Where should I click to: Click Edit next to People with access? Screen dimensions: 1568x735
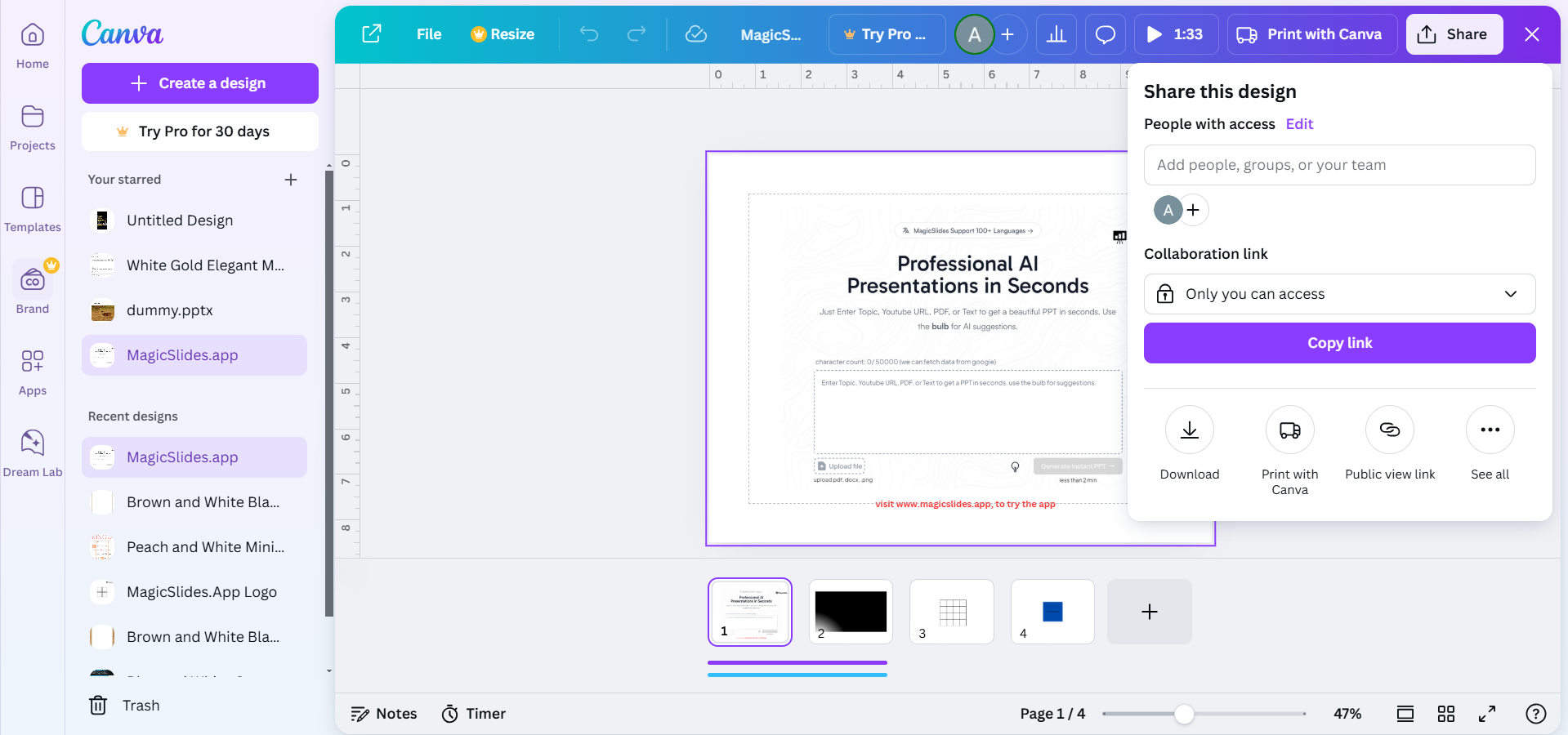(x=1299, y=124)
